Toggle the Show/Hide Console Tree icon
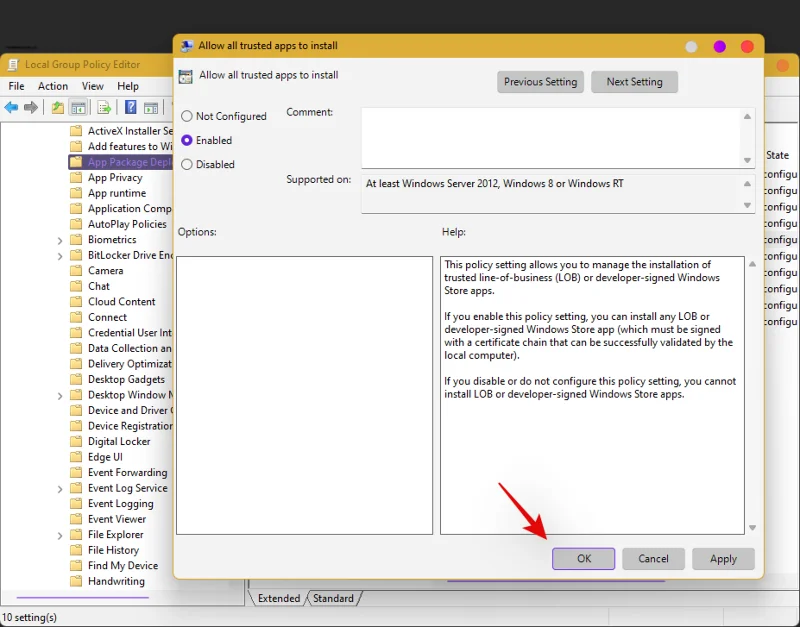The image size is (800, 627). coord(79,108)
